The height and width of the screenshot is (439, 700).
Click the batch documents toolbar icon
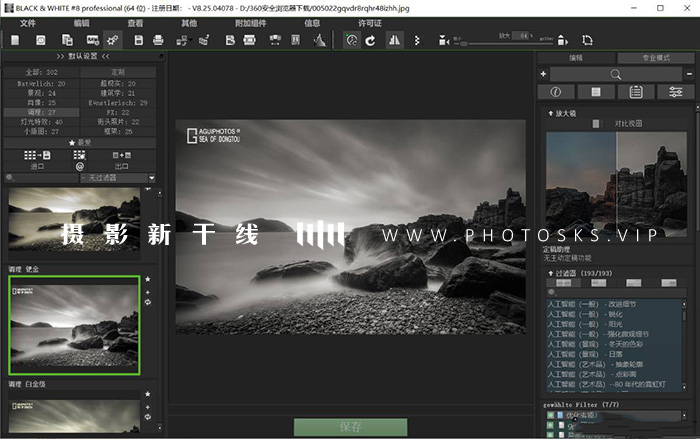tap(67, 41)
